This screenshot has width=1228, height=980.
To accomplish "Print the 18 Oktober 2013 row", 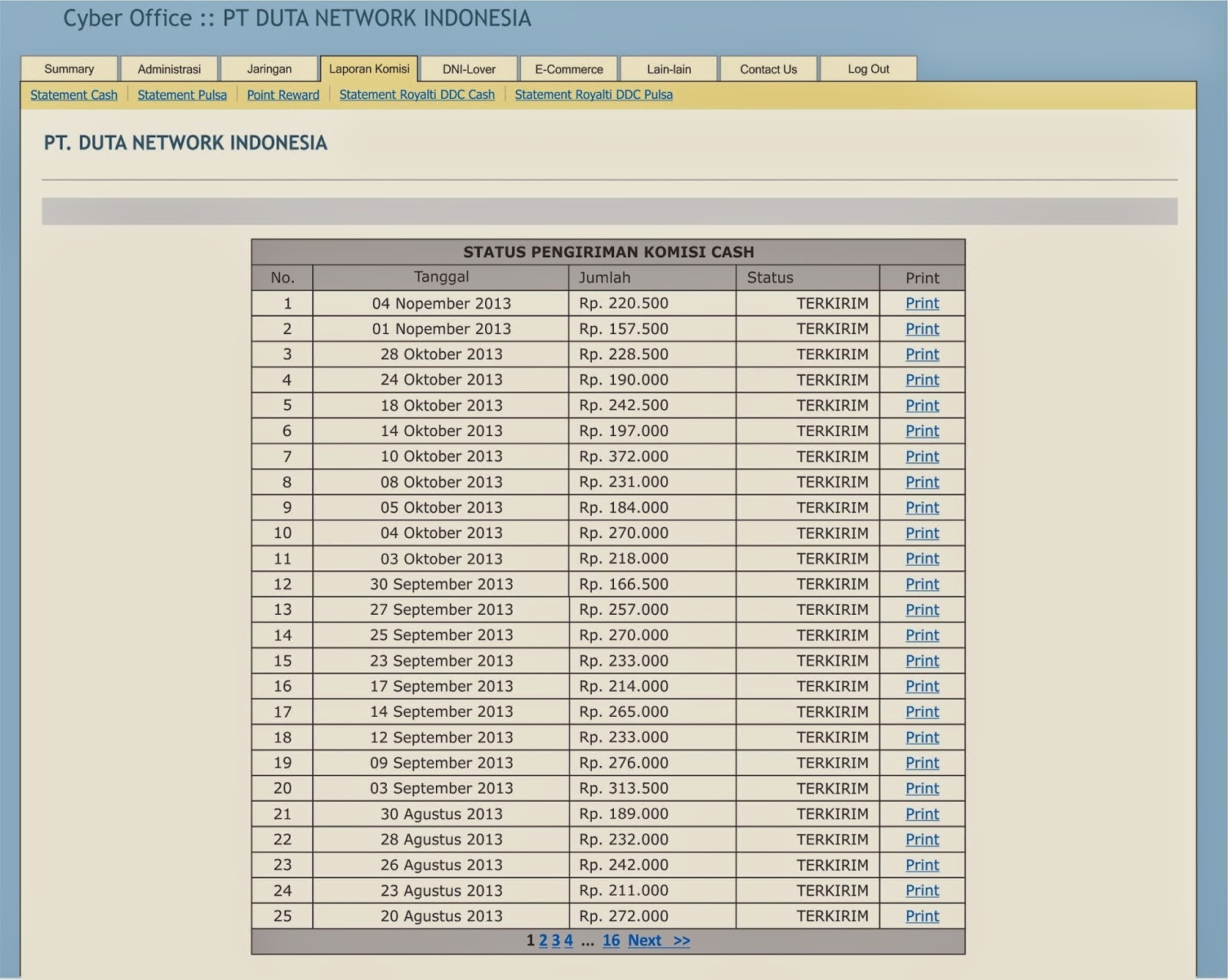I will pos(922,405).
